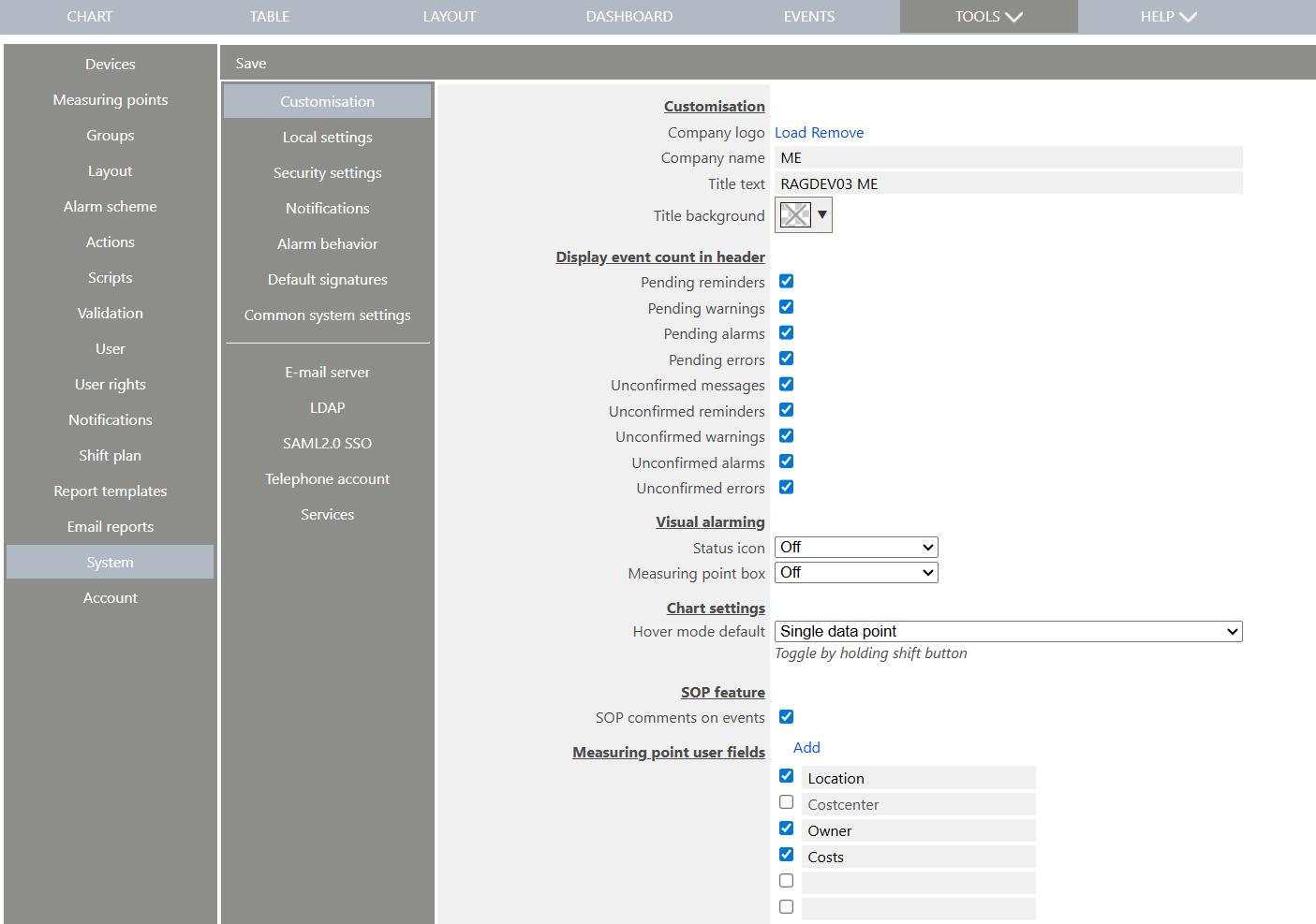Select Alarm scheme in the sidebar
Image resolution: width=1316 pixels, height=924 pixels.
click(x=110, y=206)
